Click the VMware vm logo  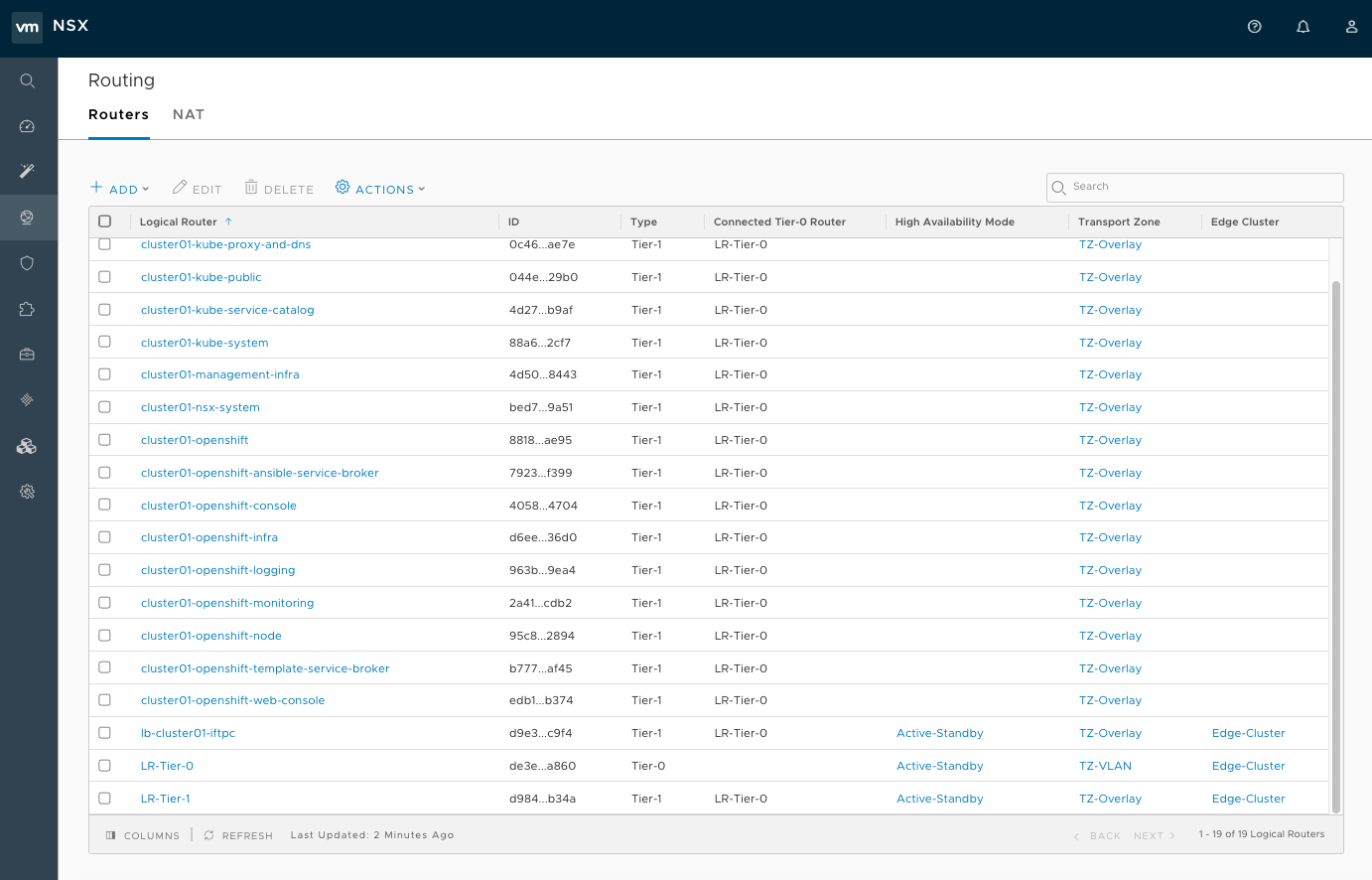point(28,27)
